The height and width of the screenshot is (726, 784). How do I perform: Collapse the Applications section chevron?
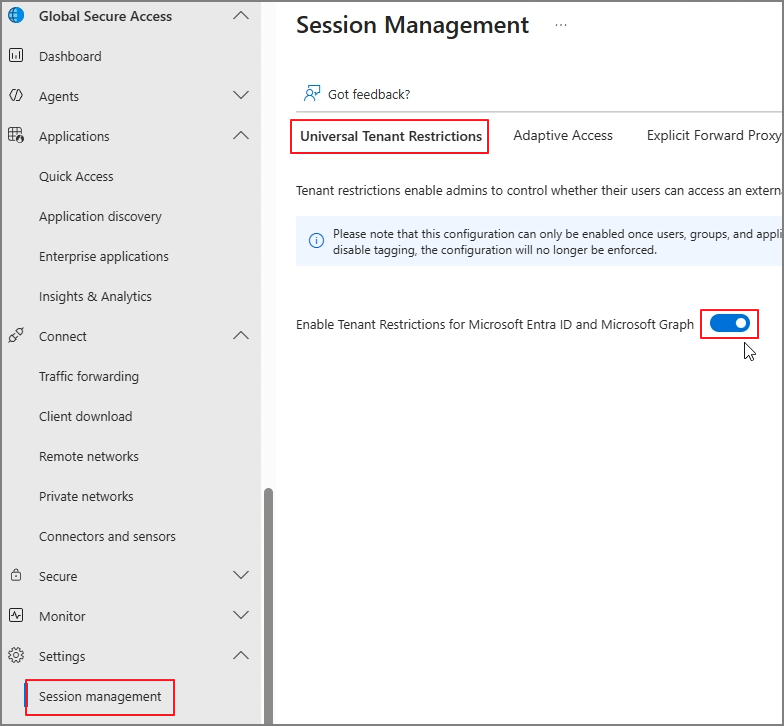[241, 135]
